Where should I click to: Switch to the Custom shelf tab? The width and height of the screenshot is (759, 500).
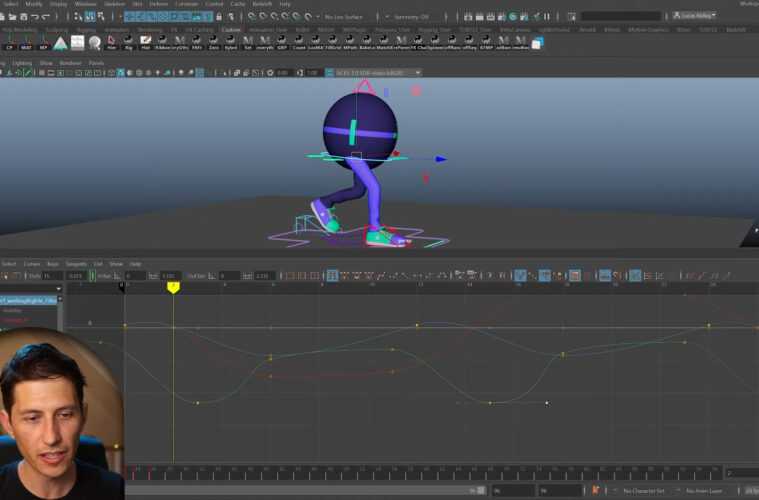point(231,30)
